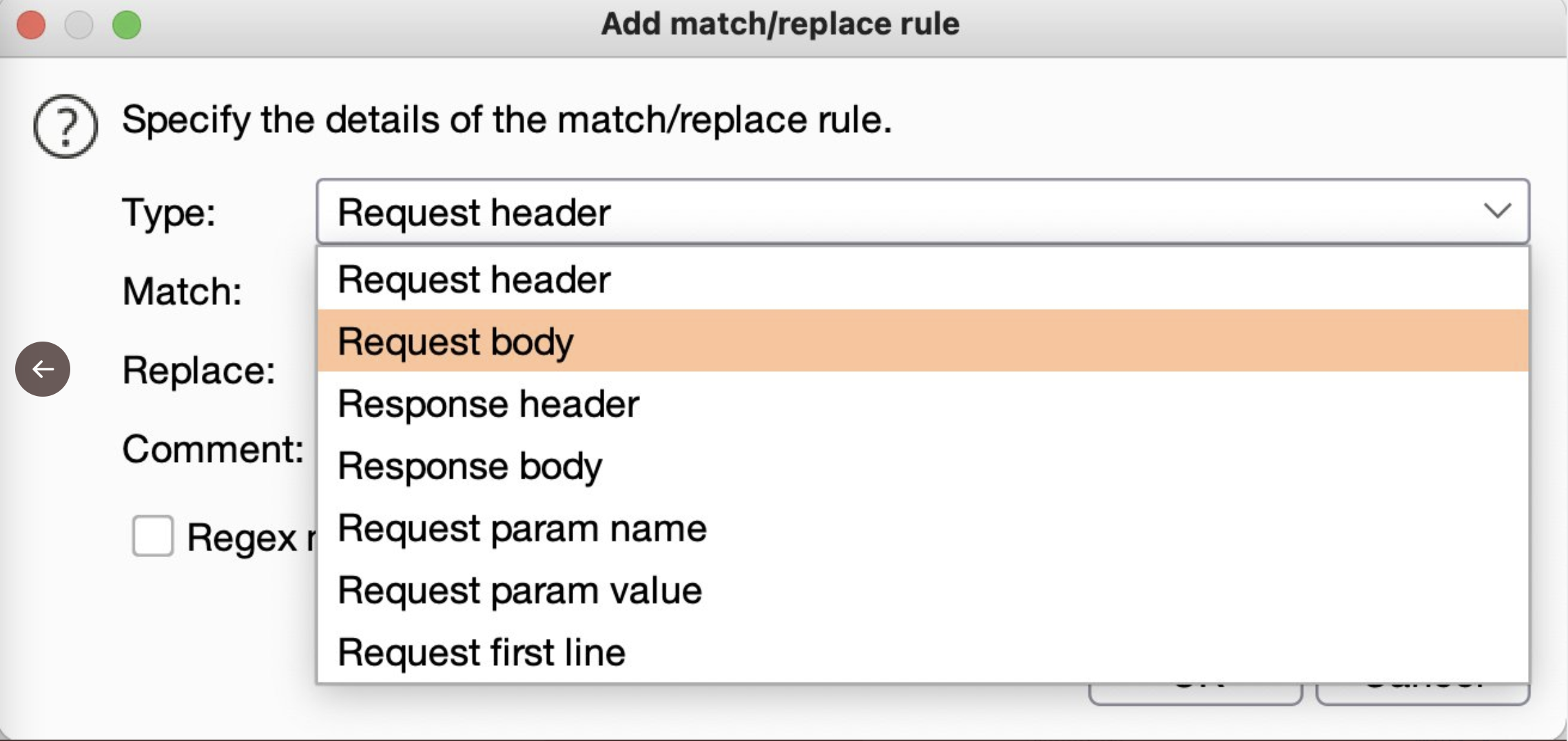Click the round back arrow icon
This screenshot has height=741, width=1568.
(43, 369)
